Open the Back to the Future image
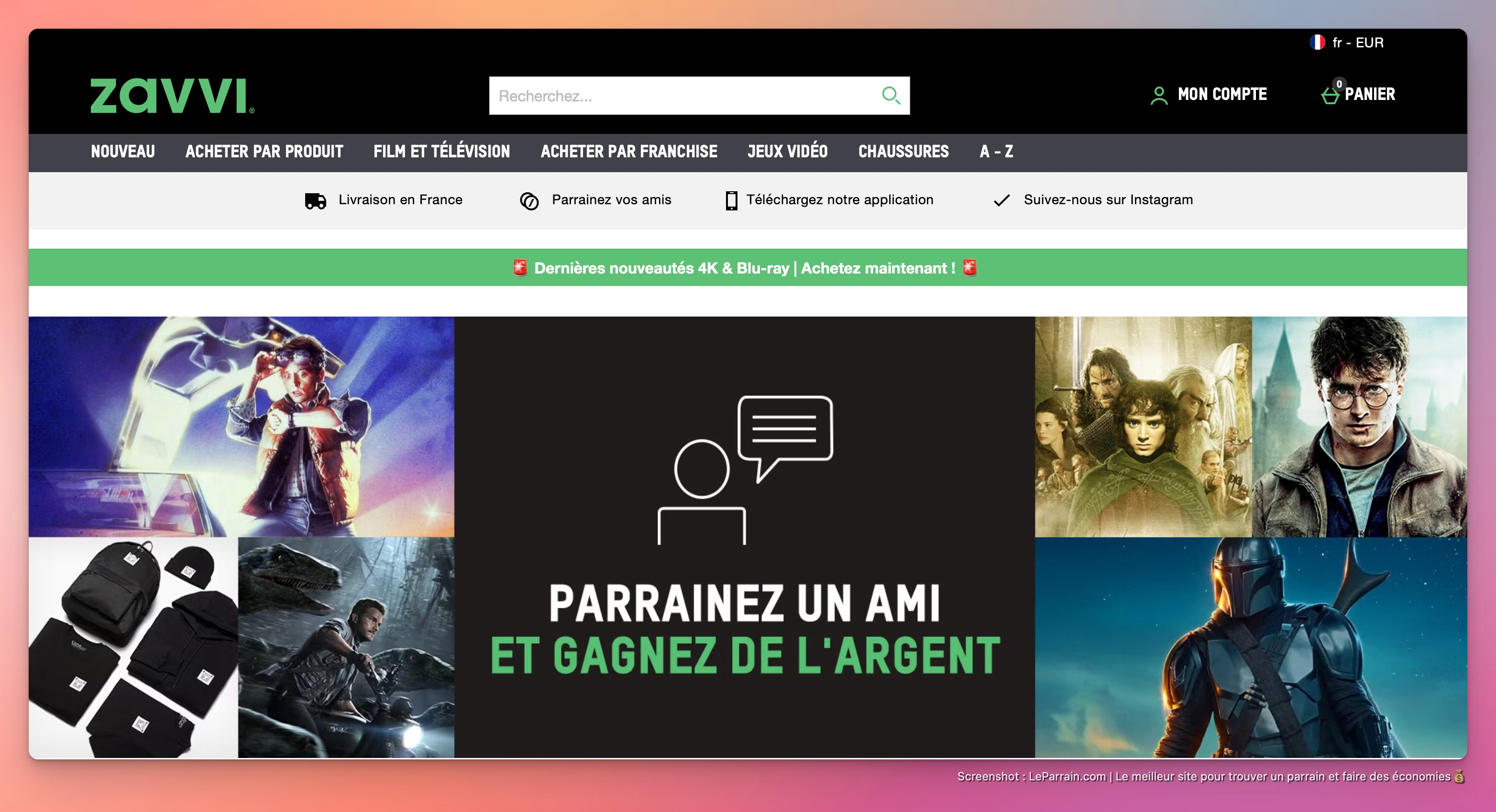This screenshot has width=1496, height=812. click(x=242, y=427)
